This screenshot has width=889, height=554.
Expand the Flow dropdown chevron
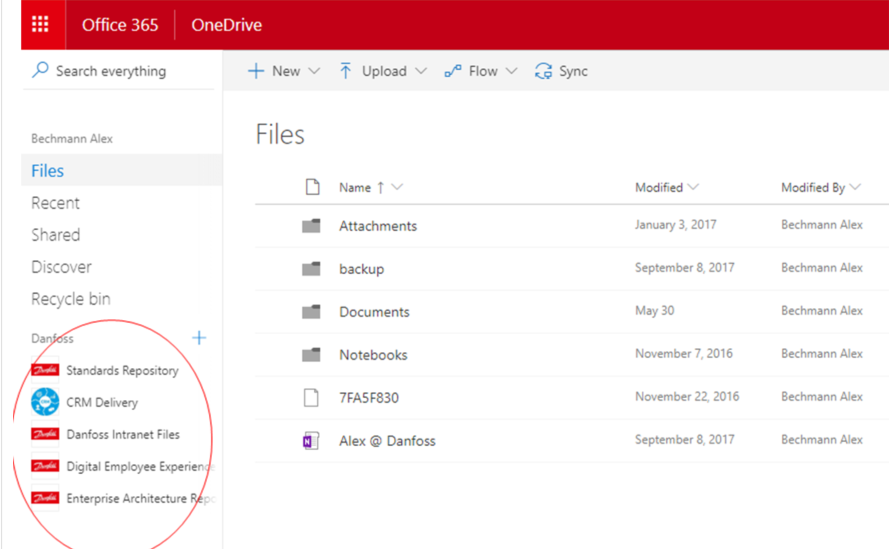pyautogui.click(x=511, y=71)
